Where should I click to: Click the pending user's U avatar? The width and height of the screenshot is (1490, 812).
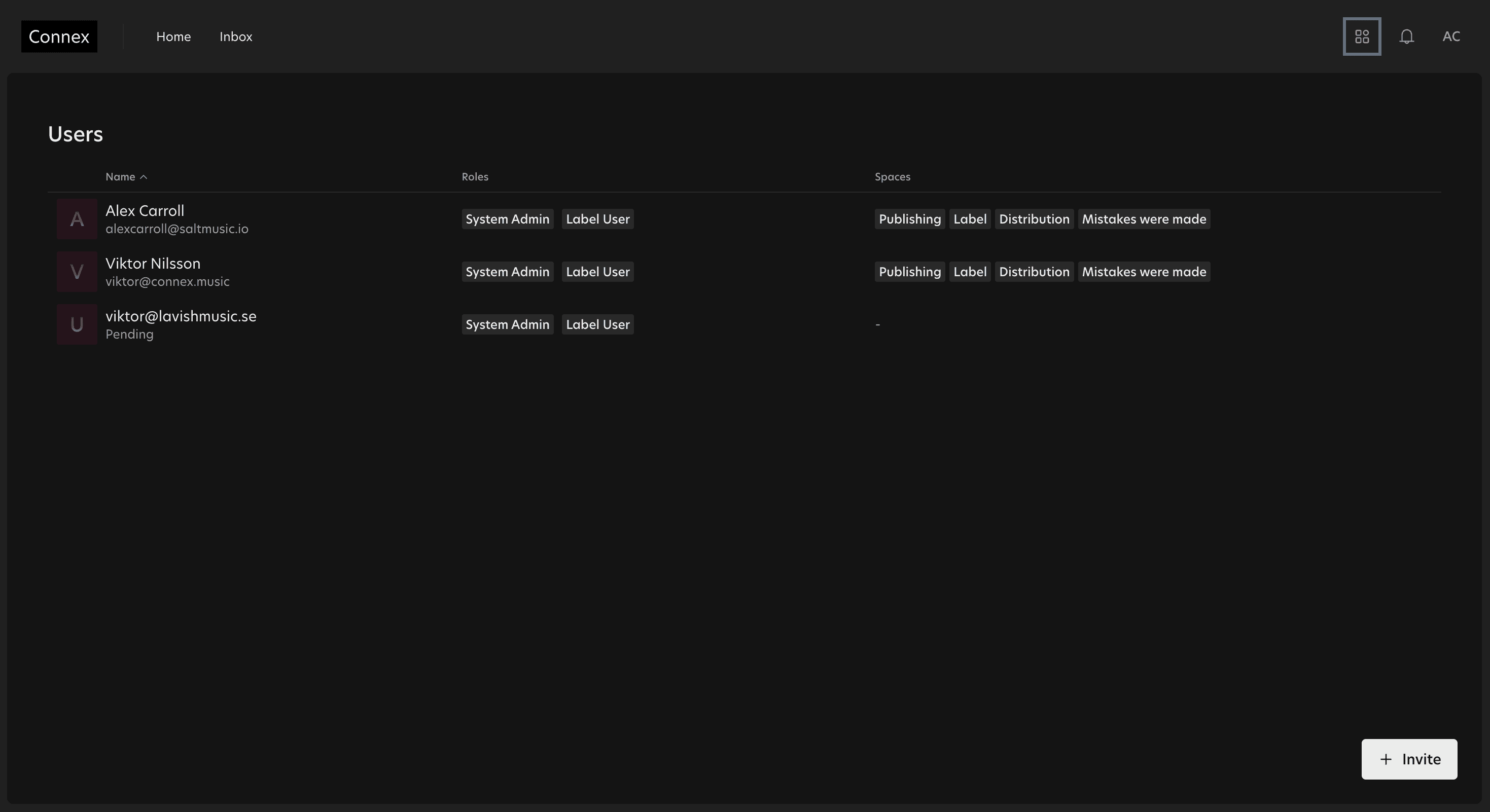coord(77,324)
